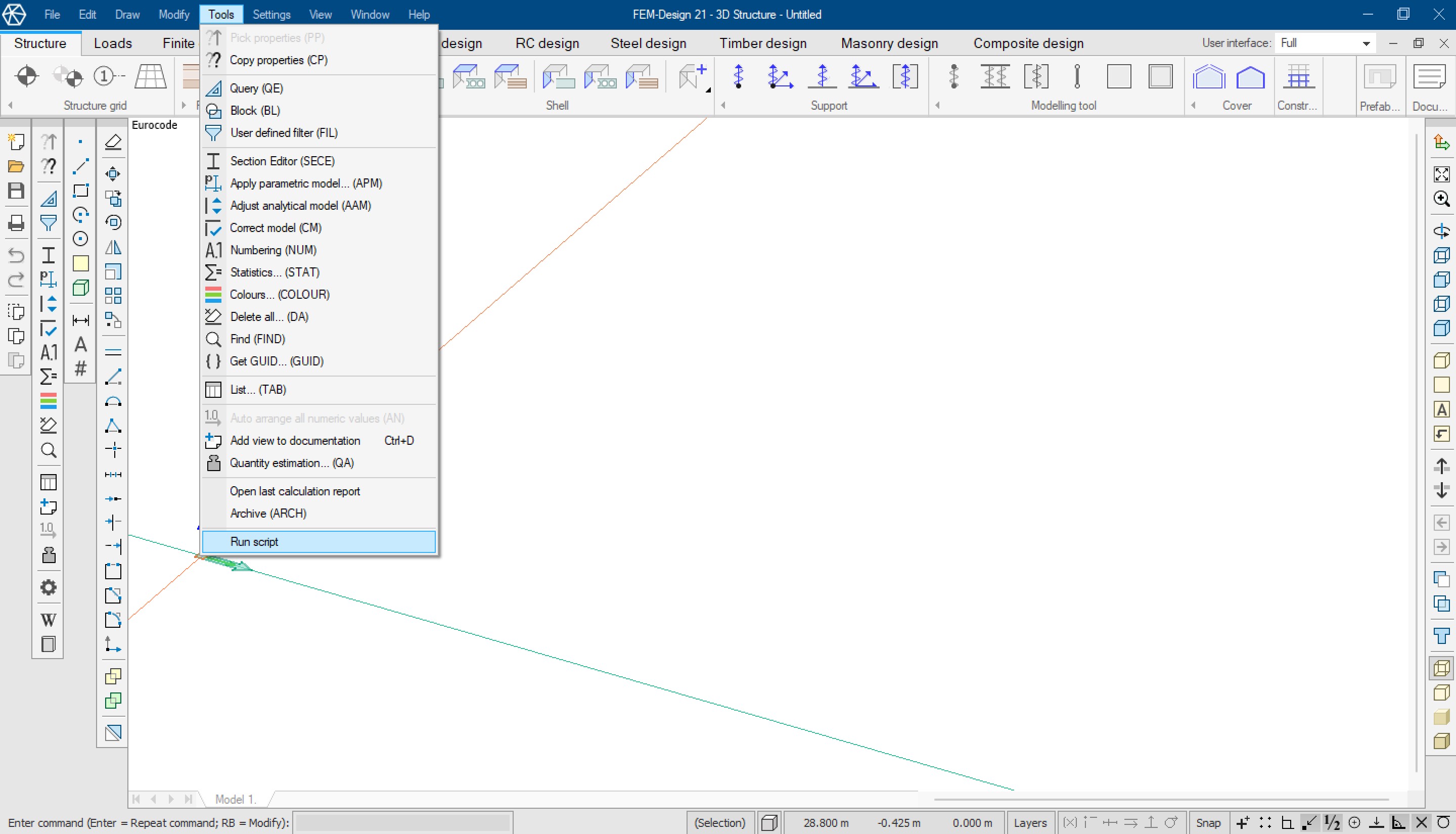Viewport: 1456px width, 834px height.
Task: Open the Layers button in status bar
Action: pos(1030,822)
